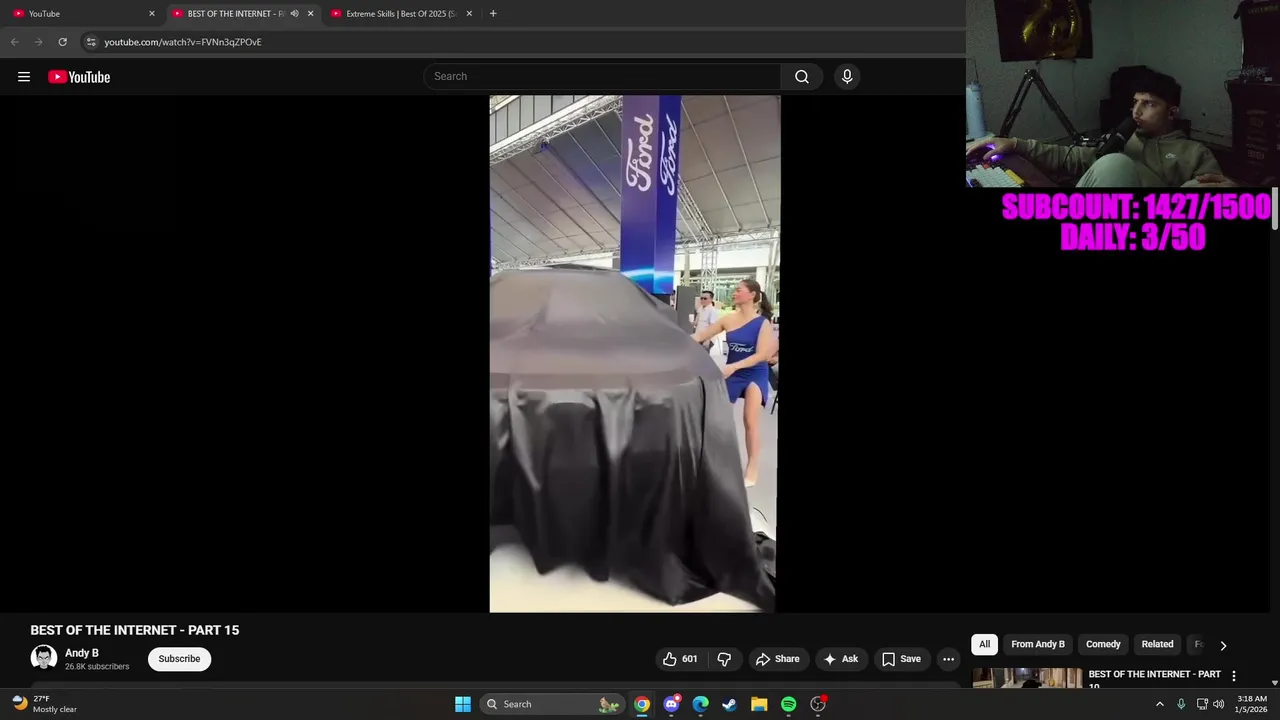This screenshot has height=720, width=1280.
Task: Click in YouTube search field
Action: [x=603, y=77]
